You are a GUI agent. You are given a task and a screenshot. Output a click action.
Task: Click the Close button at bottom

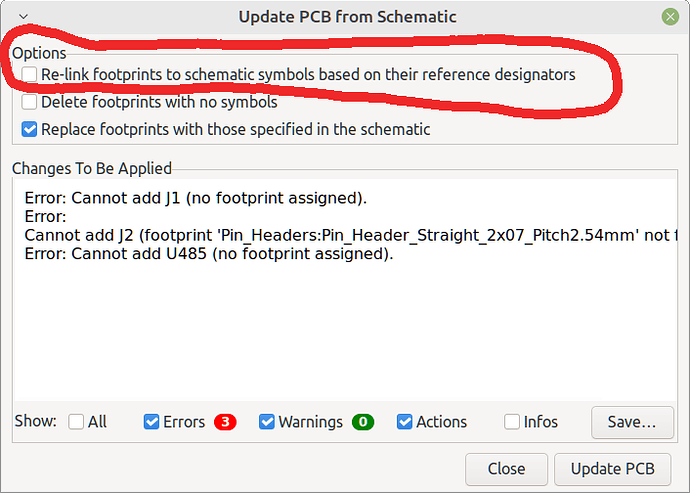click(506, 469)
